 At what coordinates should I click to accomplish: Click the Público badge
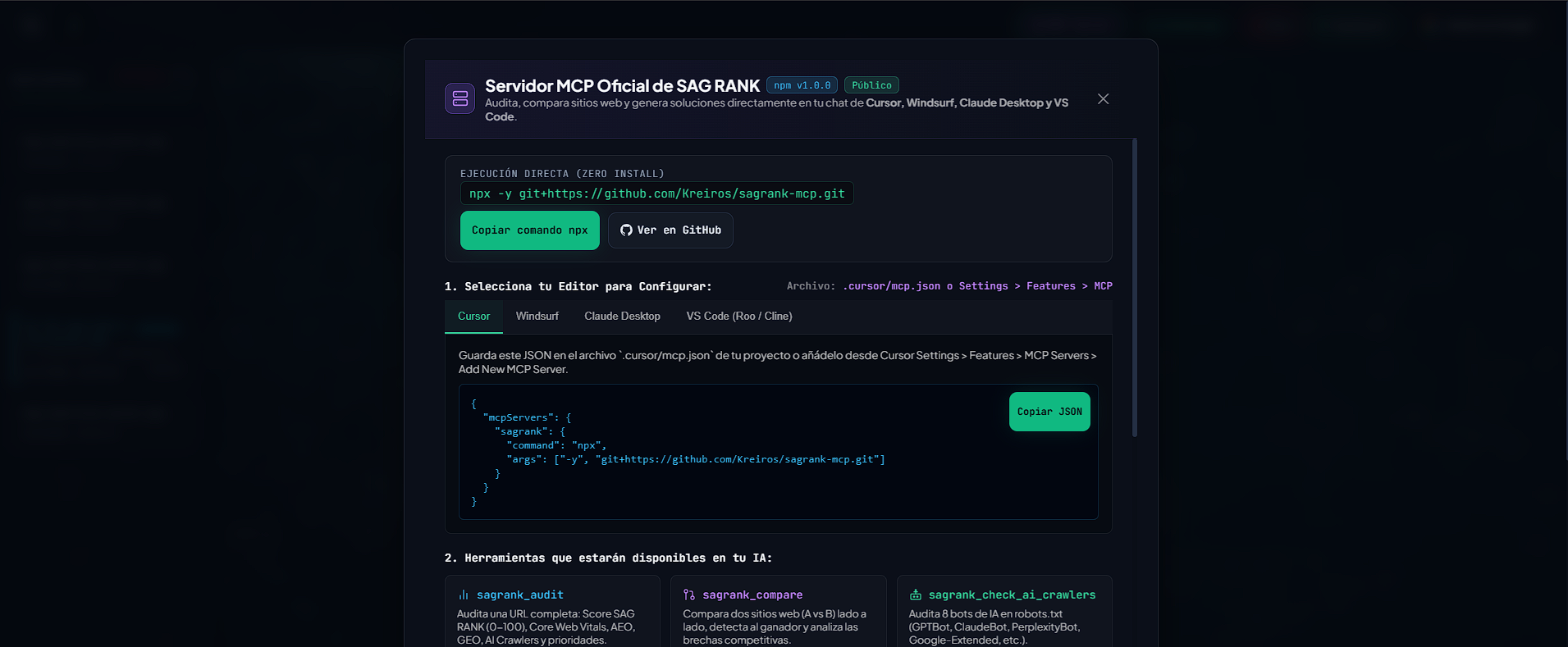click(871, 85)
